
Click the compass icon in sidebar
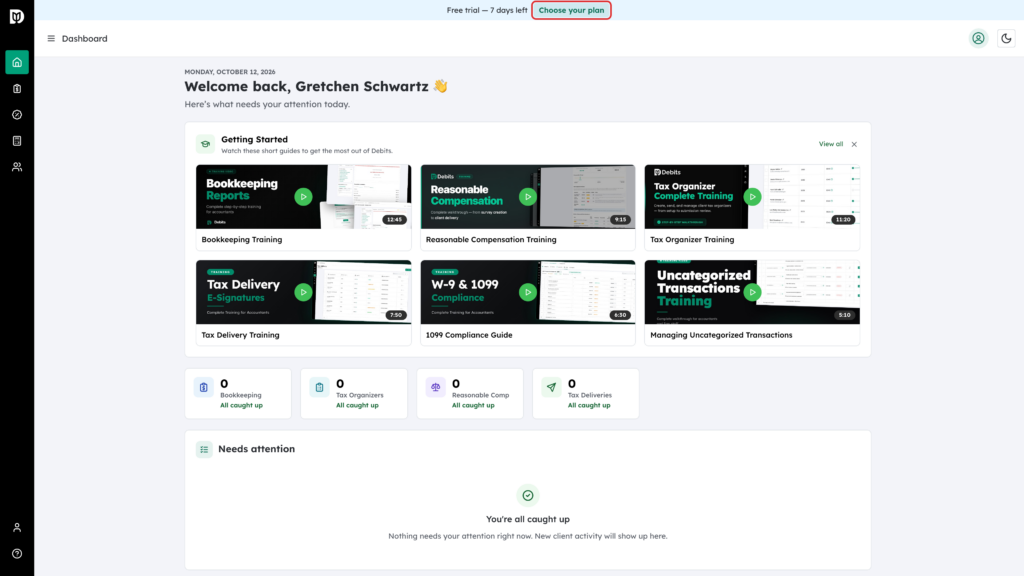17,114
